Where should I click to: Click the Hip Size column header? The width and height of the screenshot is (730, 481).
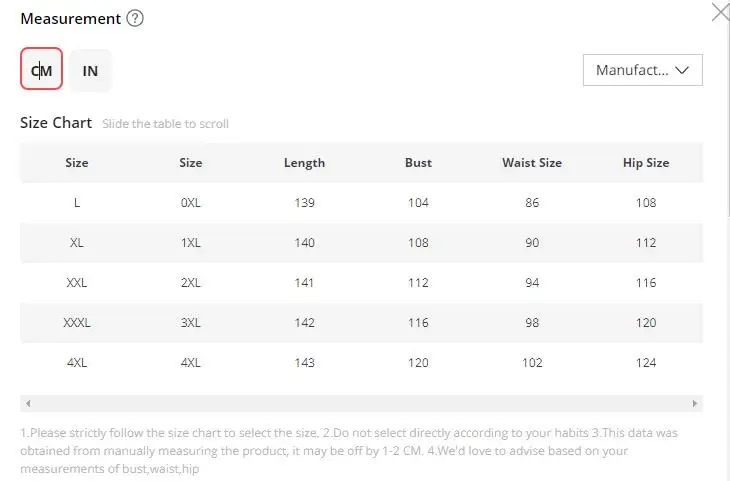[646, 163]
